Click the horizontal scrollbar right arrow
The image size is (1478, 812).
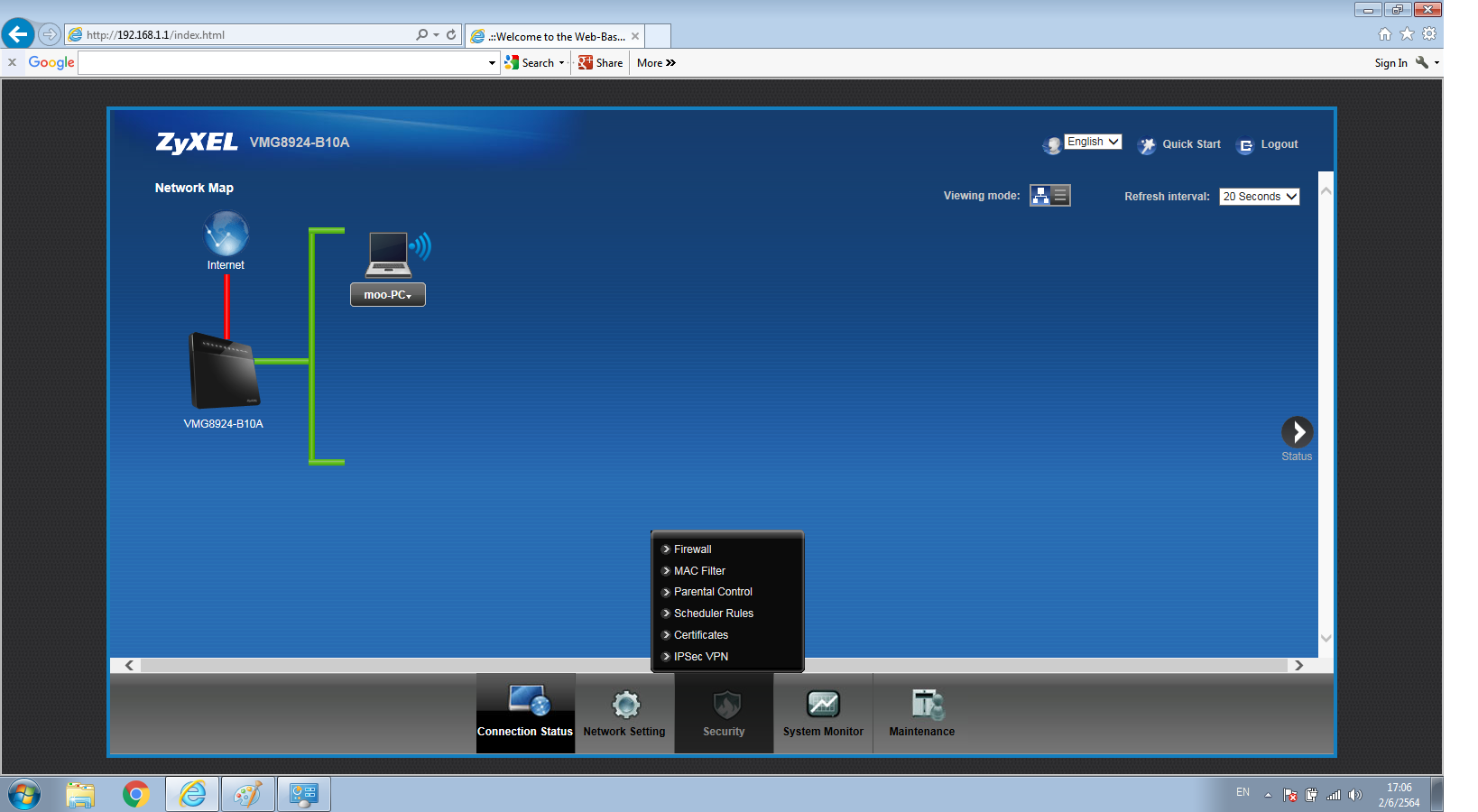tap(1298, 665)
